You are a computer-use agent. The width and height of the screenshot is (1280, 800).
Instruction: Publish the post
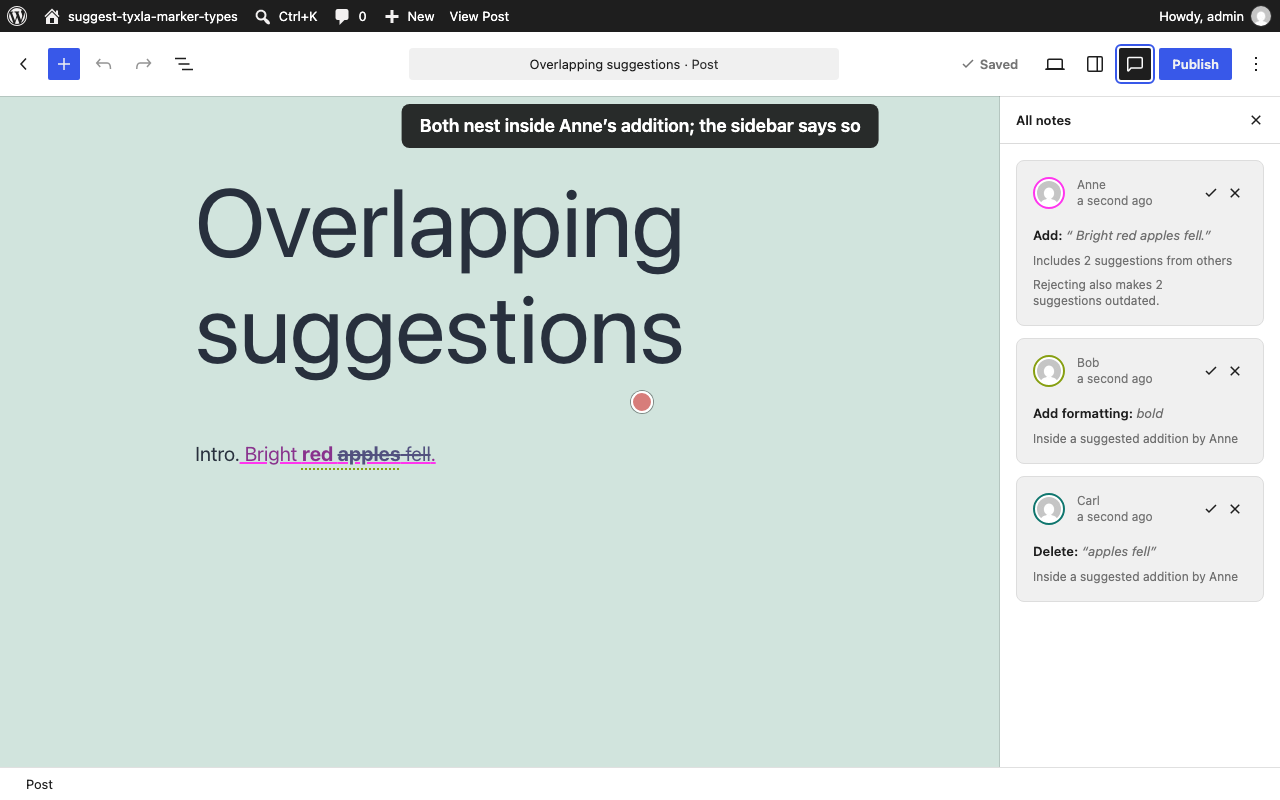click(1195, 64)
